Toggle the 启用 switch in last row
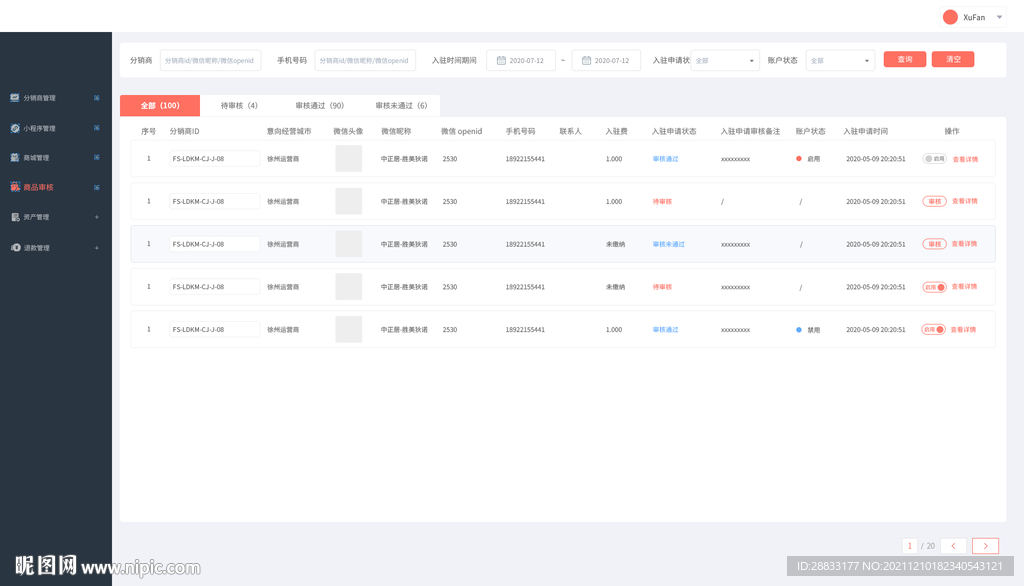1024x586 pixels. 934,329
